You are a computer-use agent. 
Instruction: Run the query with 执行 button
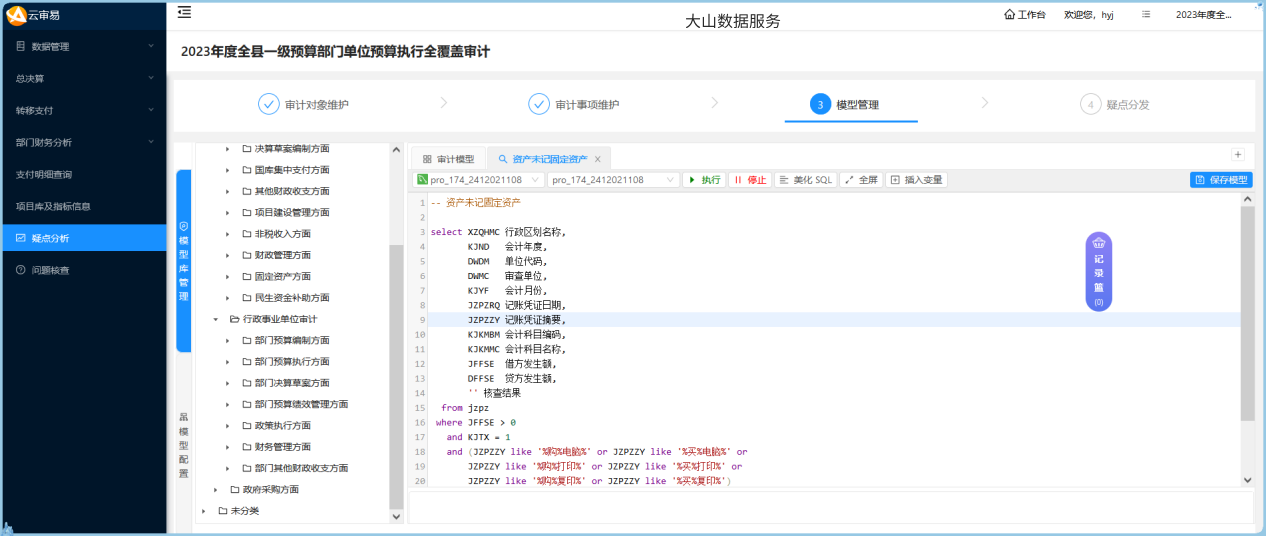704,180
